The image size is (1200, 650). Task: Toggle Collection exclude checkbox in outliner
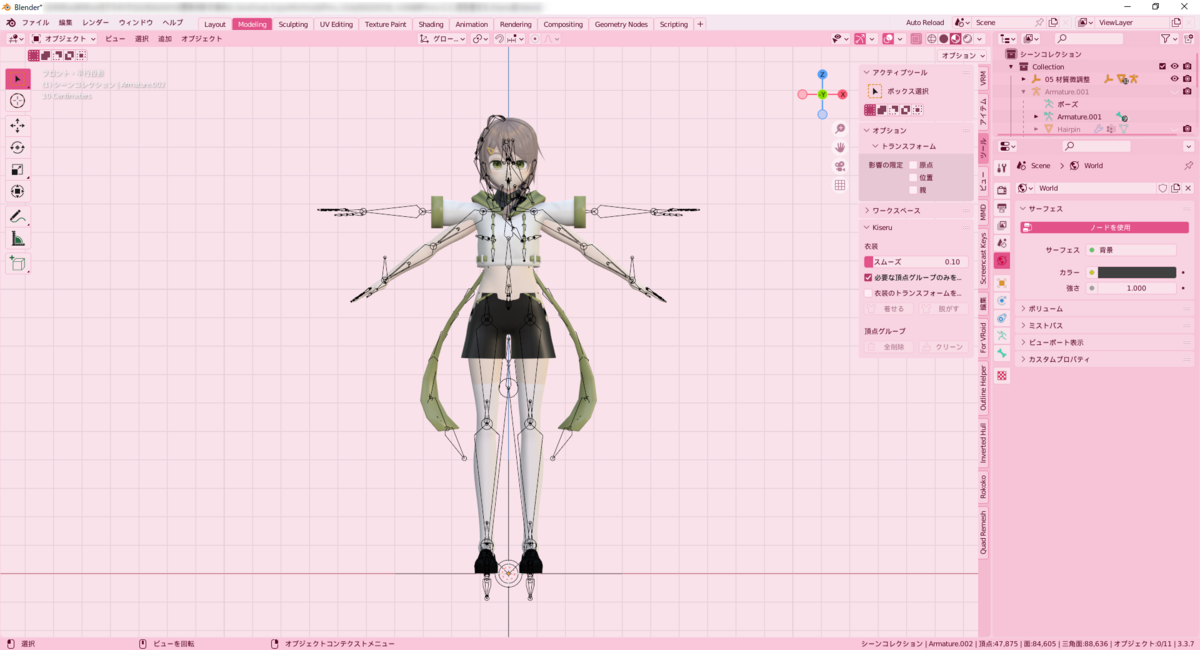tap(1162, 66)
